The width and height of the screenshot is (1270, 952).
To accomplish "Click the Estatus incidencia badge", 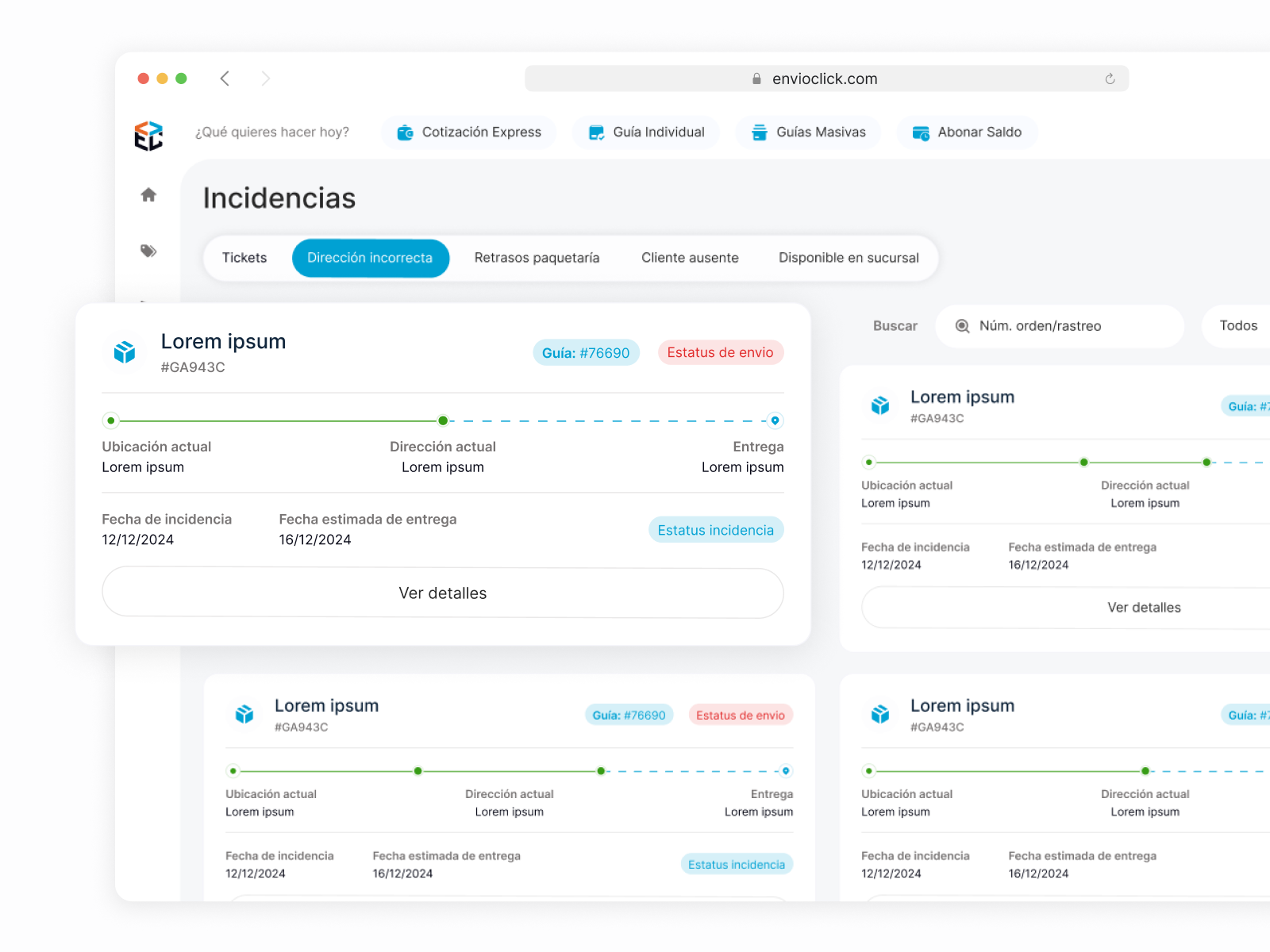I will pyautogui.click(x=715, y=529).
